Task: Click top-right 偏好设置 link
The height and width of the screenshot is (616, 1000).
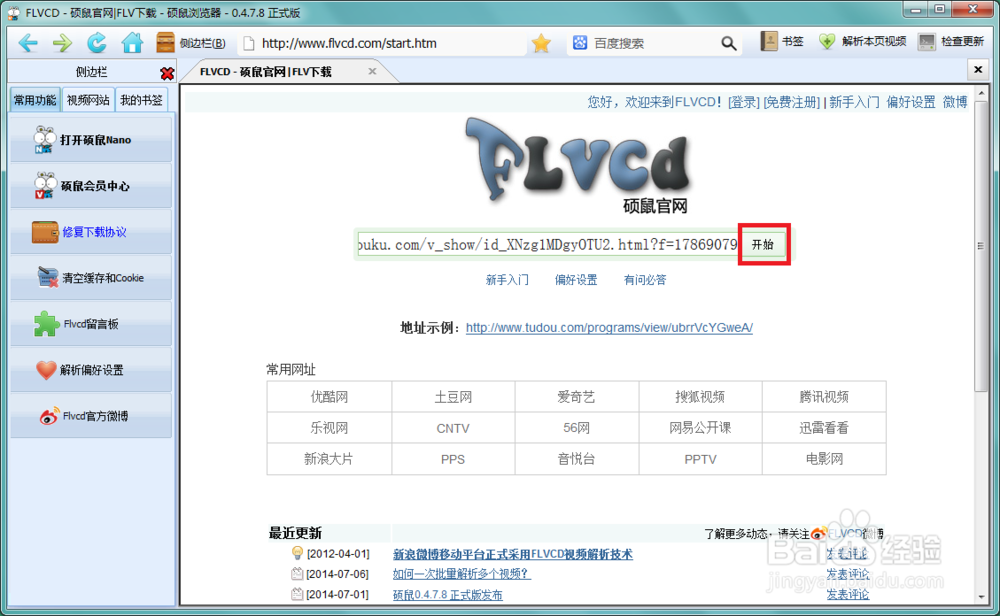Action: (x=911, y=102)
